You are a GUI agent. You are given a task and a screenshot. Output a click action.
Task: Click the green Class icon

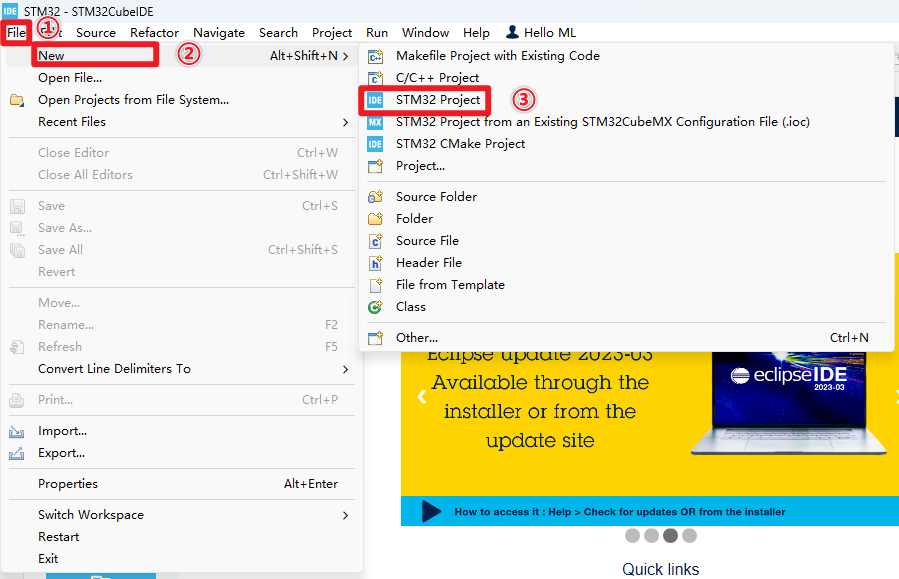pyautogui.click(x=375, y=307)
